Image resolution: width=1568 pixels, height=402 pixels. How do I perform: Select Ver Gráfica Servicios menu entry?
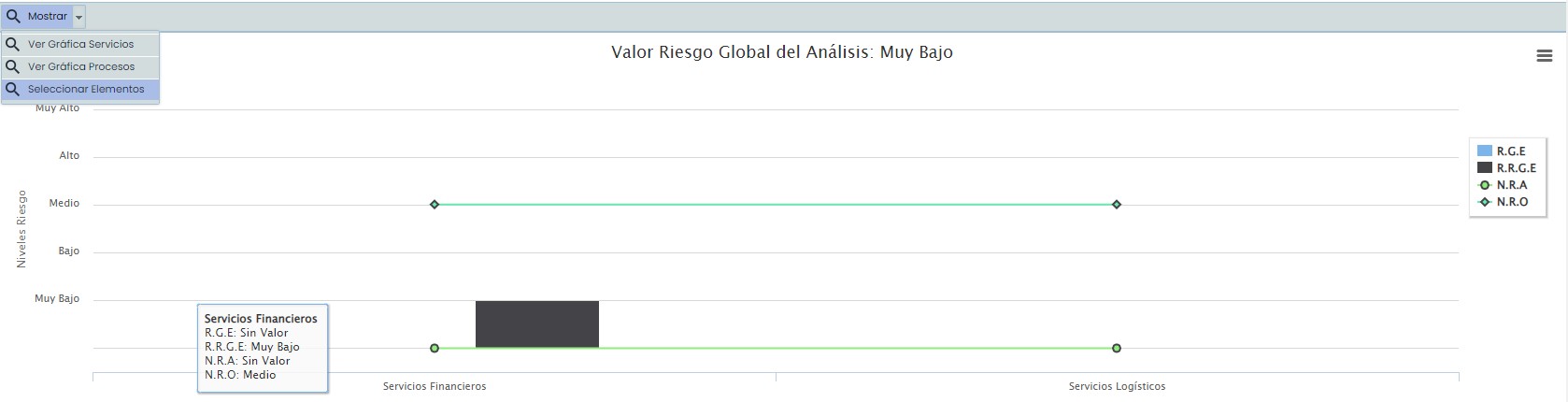80,44
